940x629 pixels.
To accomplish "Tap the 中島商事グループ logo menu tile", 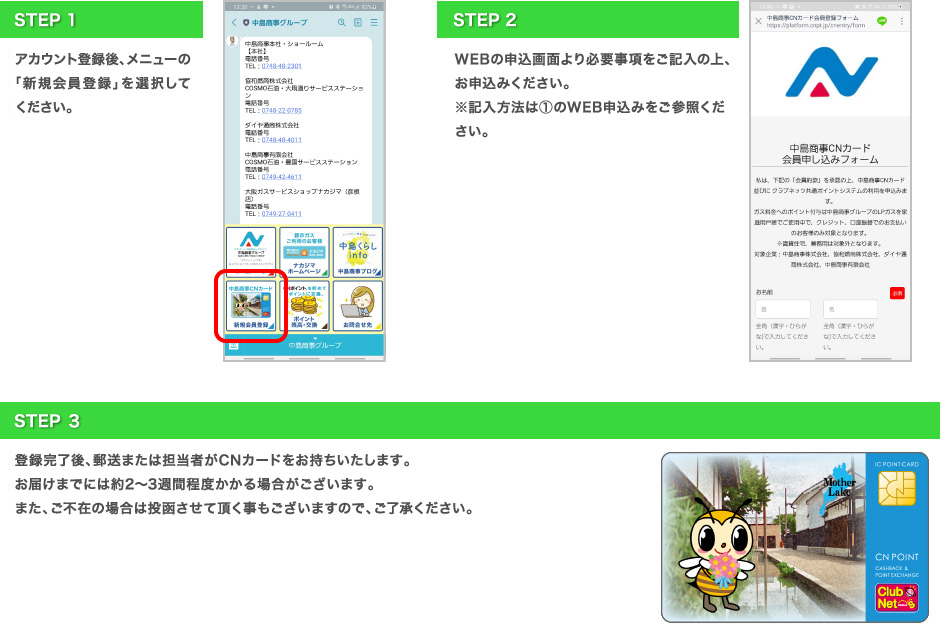I will pos(251,252).
